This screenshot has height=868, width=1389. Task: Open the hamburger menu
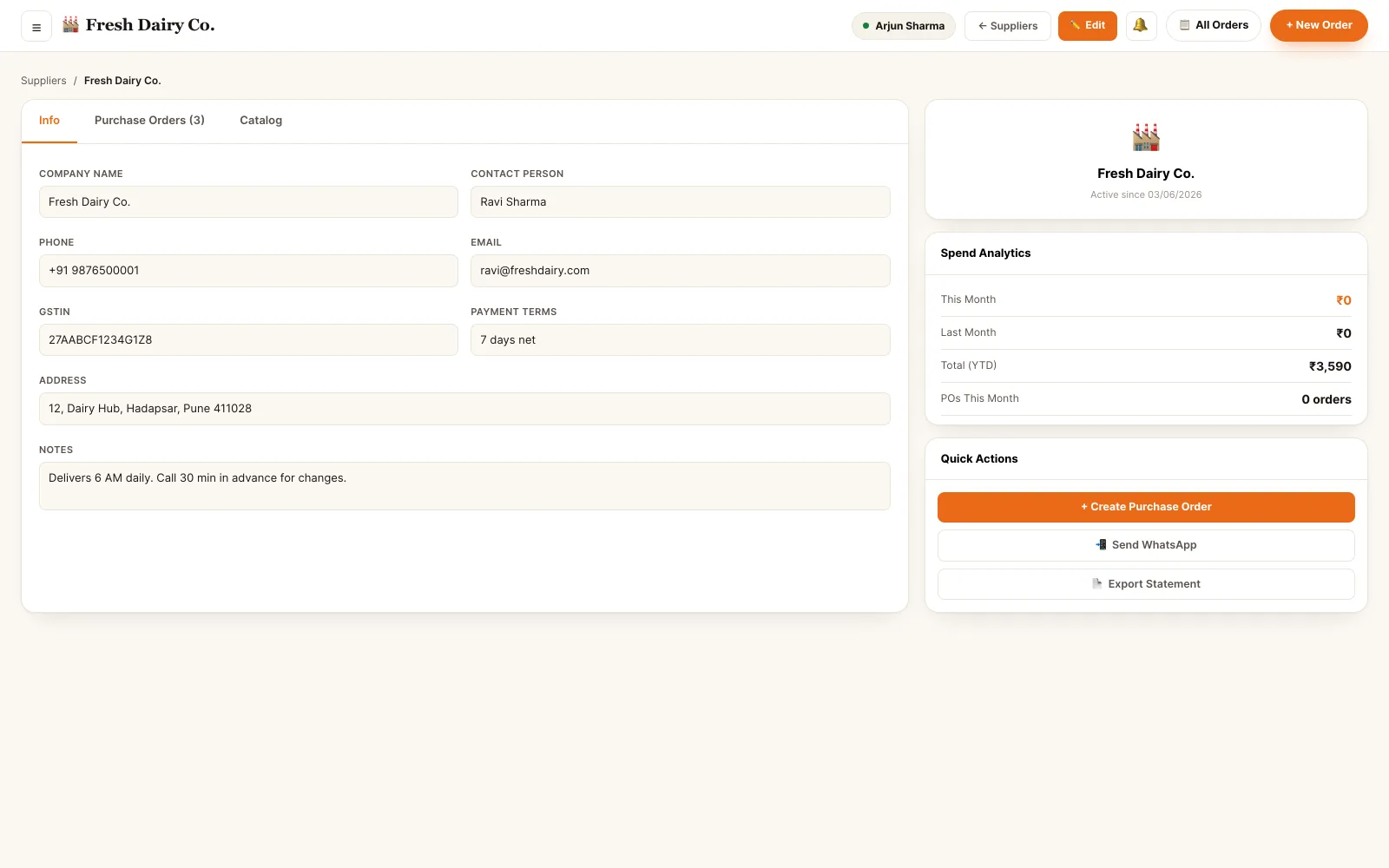[x=36, y=27]
